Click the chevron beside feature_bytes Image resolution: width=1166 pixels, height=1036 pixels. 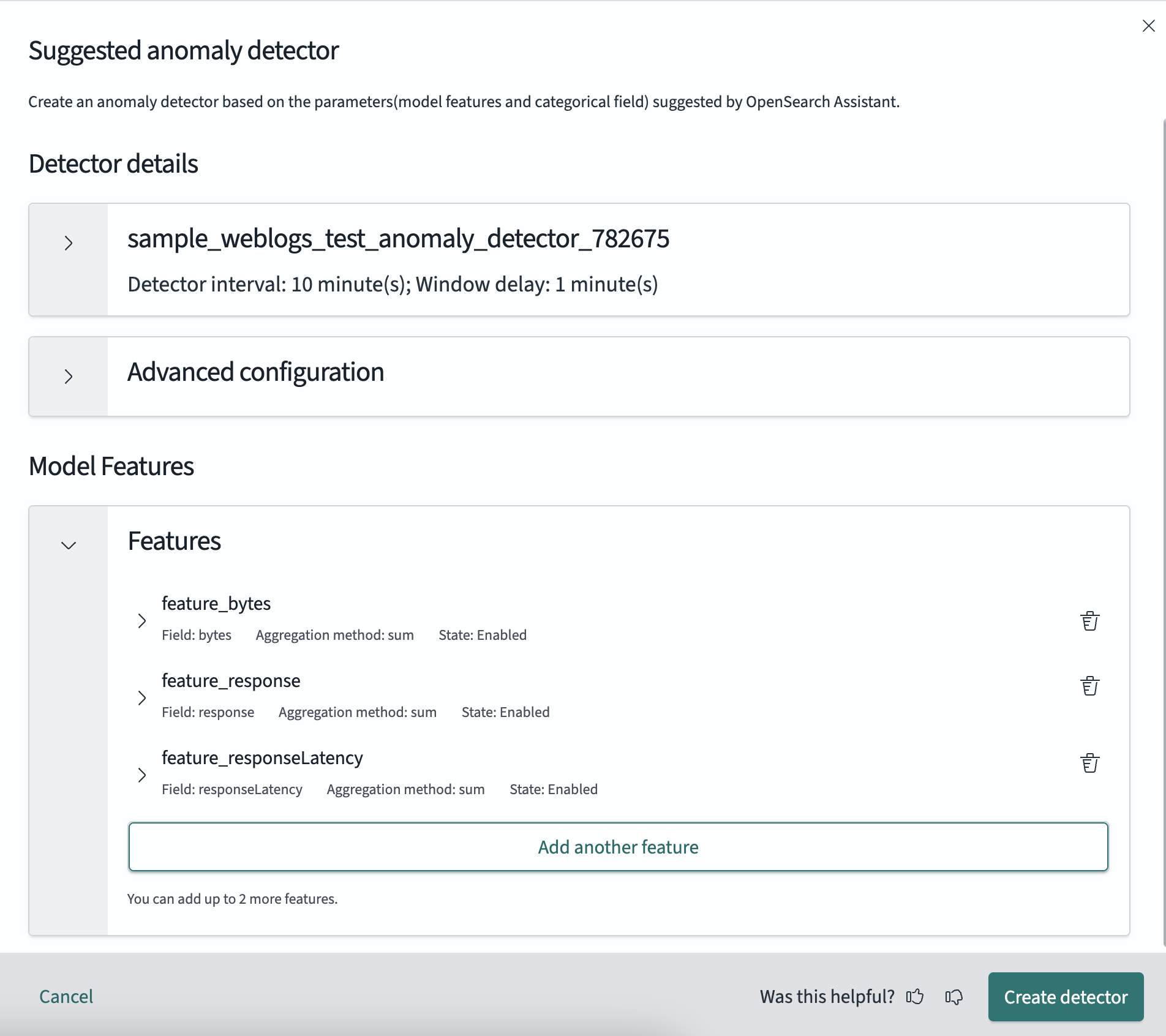[x=142, y=620]
